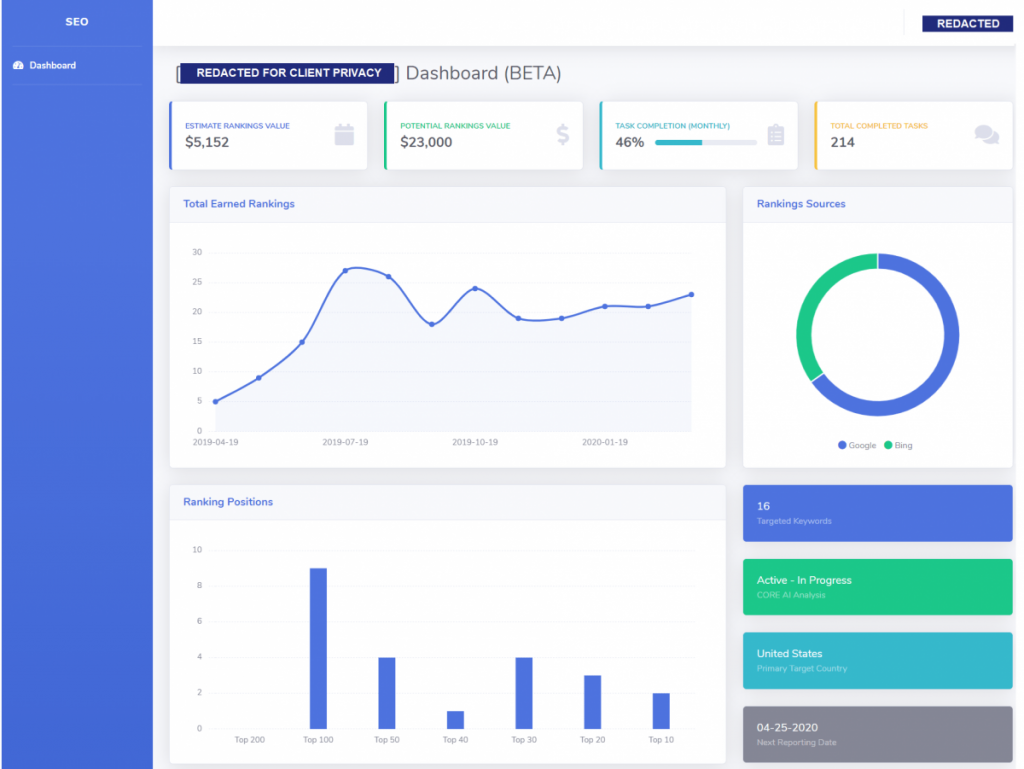Click the Dashboard speedometer icon in sidebar
Screen dimensions: 1024x769
click(x=18, y=65)
